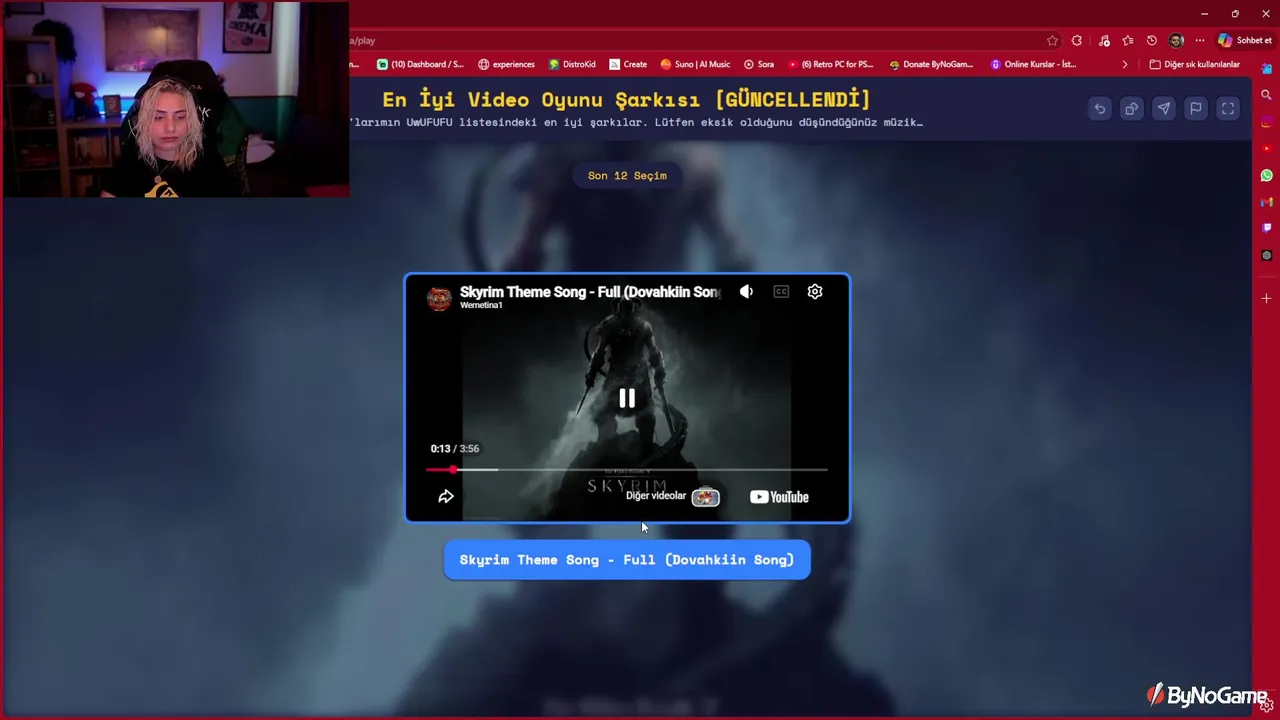
Task: Report with the flag icon
Action: click(x=1195, y=109)
